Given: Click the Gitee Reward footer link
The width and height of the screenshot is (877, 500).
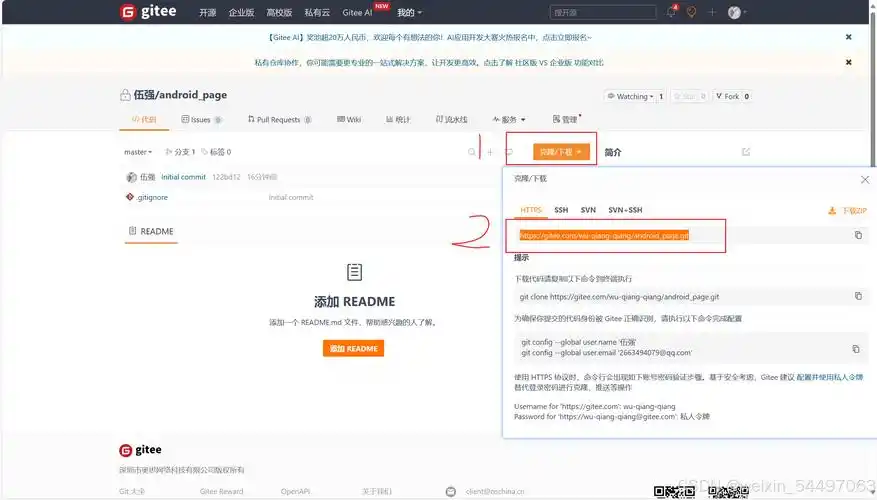Looking at the screenshot, I should [221, 492].
